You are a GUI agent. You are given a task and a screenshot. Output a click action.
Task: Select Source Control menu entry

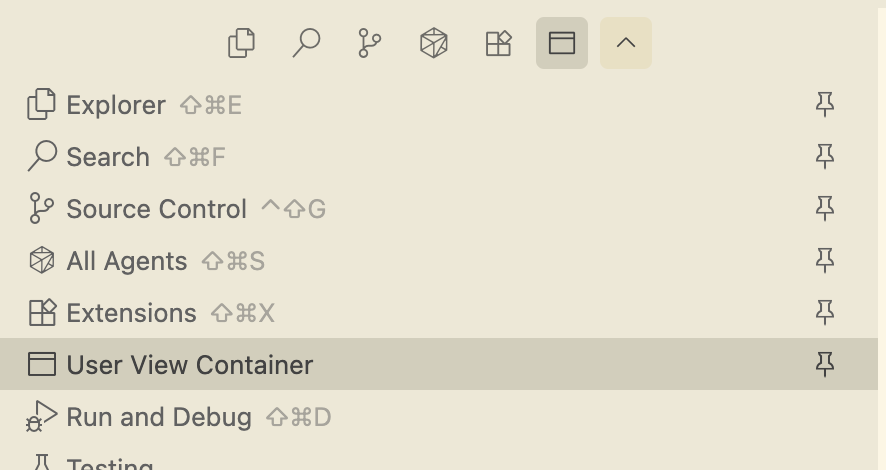(156, 209)
